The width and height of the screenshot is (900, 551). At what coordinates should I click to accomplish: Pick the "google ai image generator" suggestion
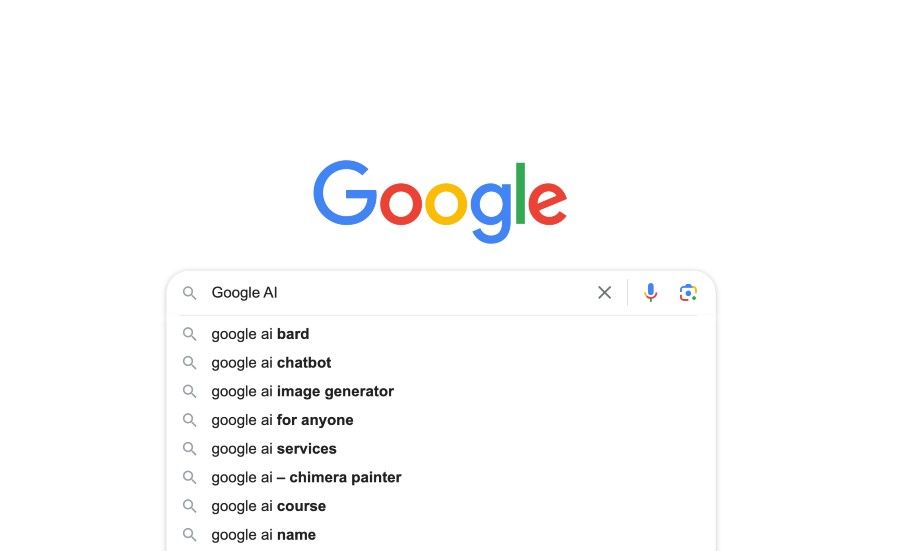coord(302,391)
